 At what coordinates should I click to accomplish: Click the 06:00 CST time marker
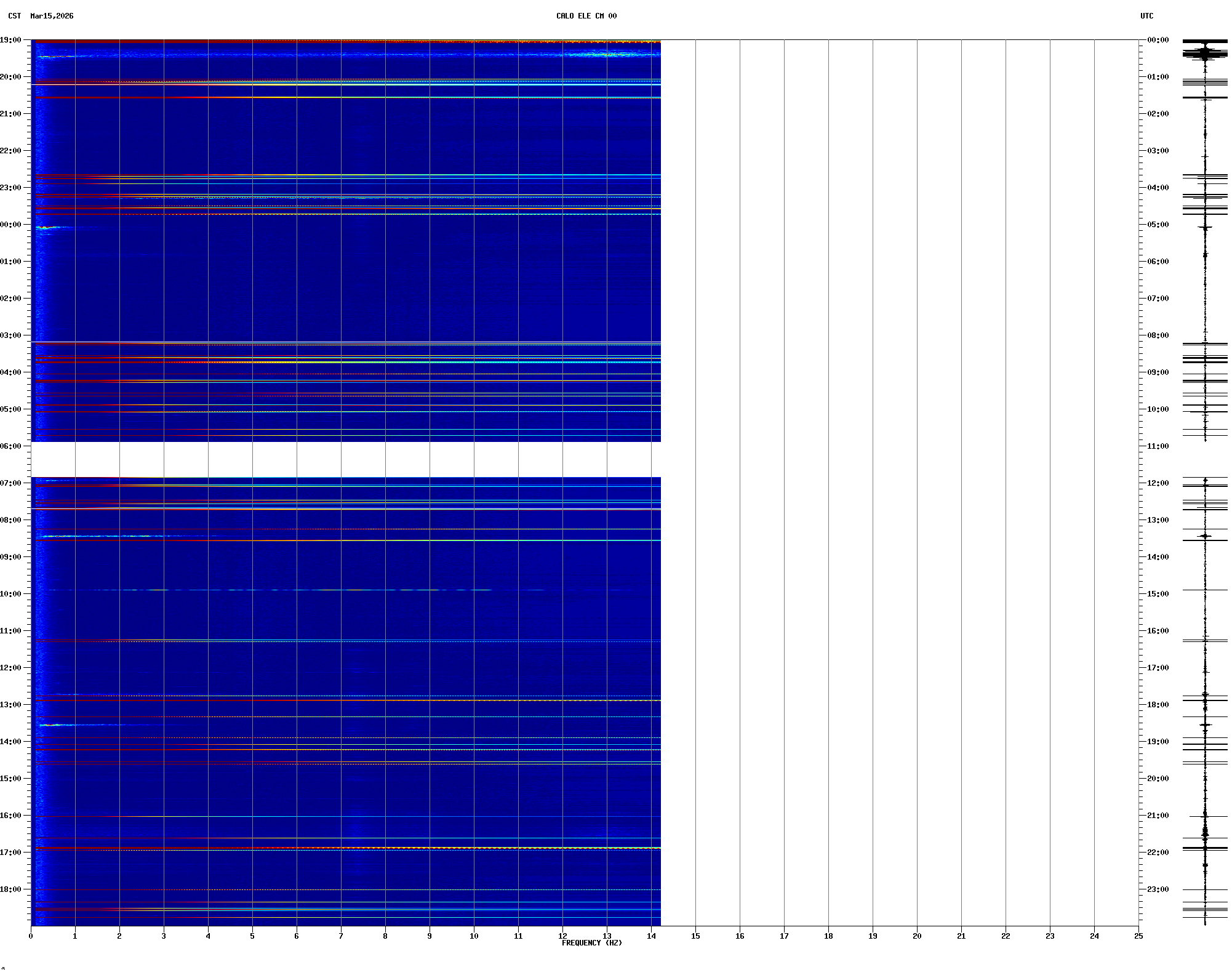click(x=10, y=446)
